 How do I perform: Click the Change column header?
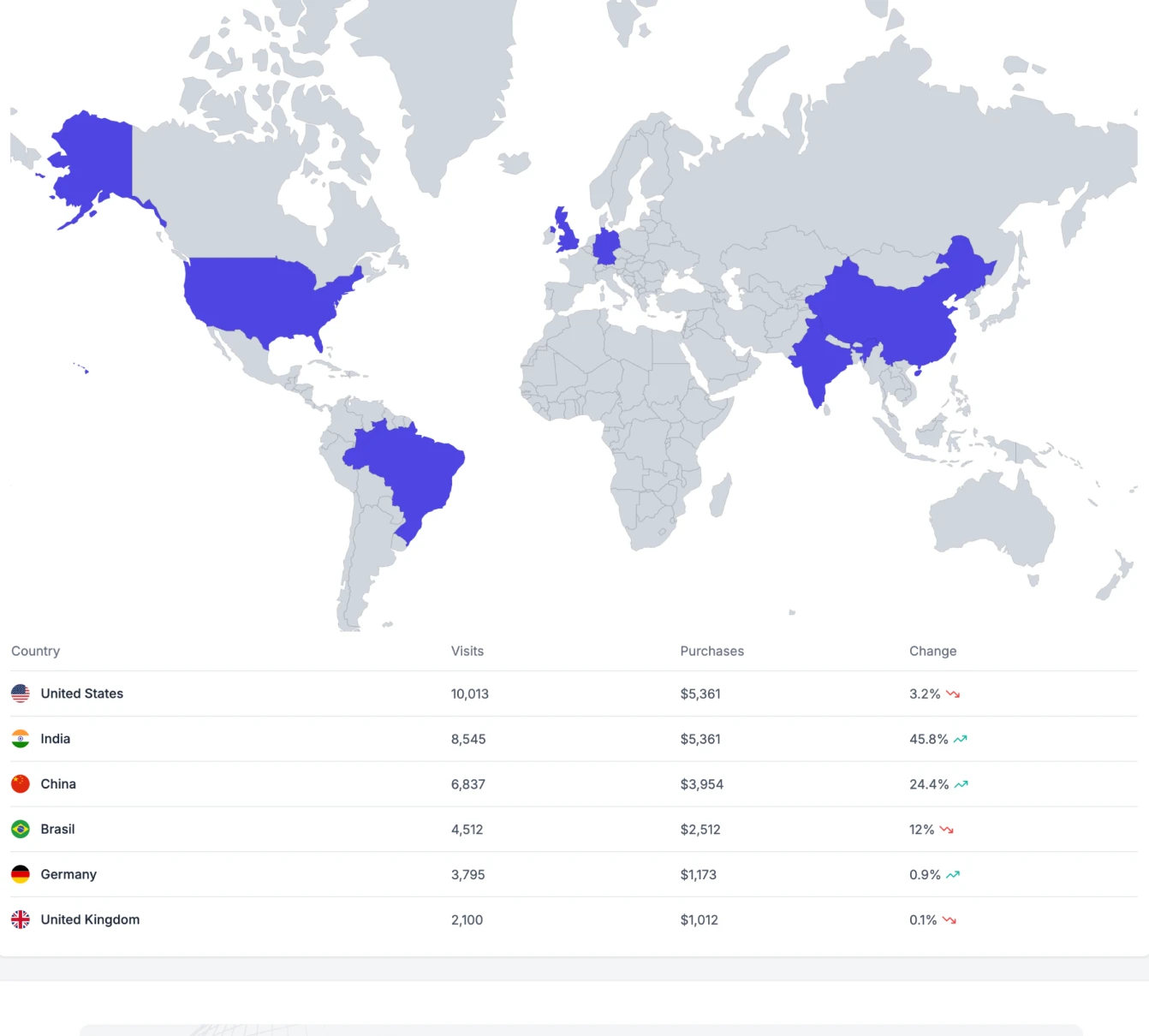pos(932,652)
